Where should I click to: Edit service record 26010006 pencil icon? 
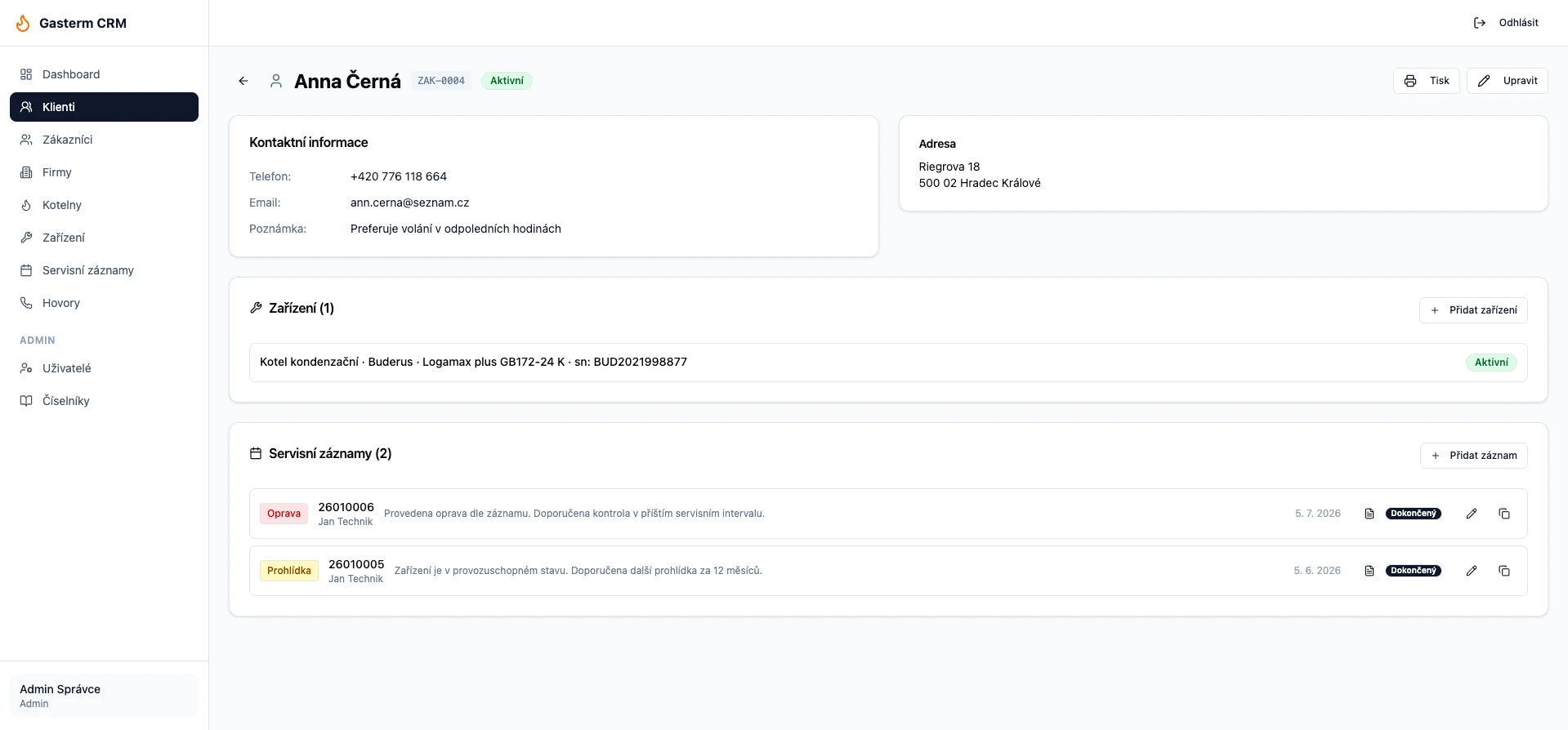pyautogui.click(x=1471, y=514)
